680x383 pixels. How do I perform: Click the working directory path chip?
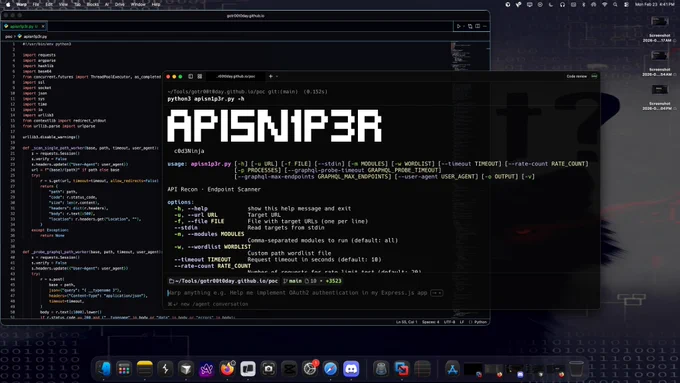click(x=223, y=281)
